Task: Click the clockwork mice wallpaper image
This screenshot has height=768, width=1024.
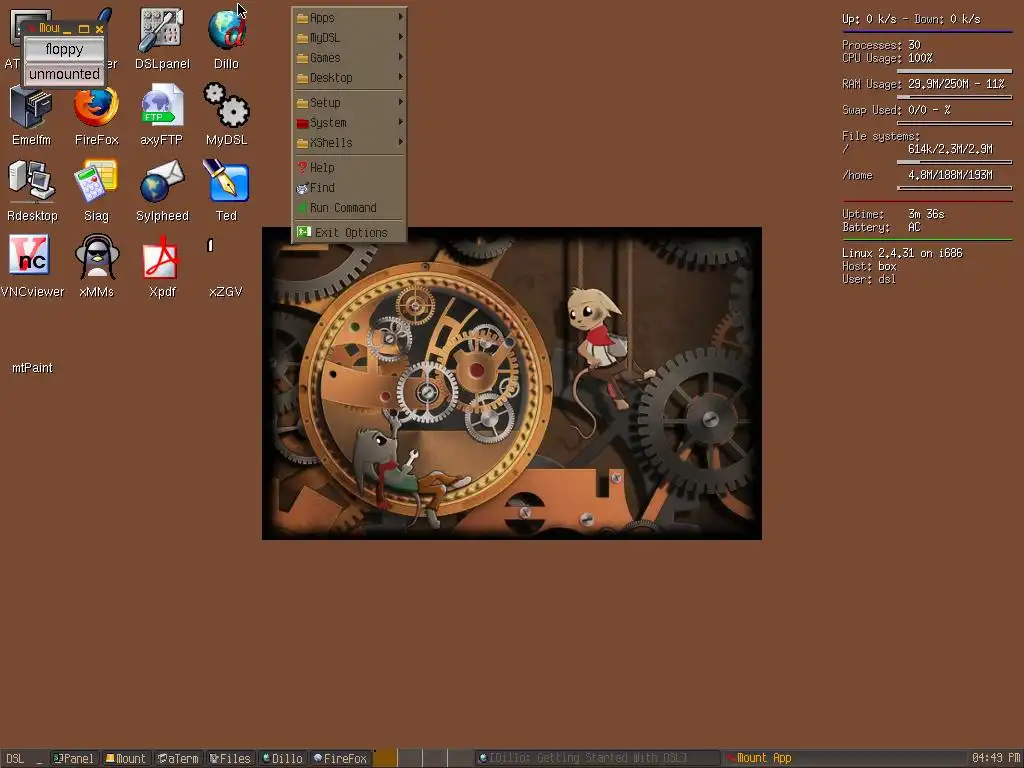Action: pos(511,383)
